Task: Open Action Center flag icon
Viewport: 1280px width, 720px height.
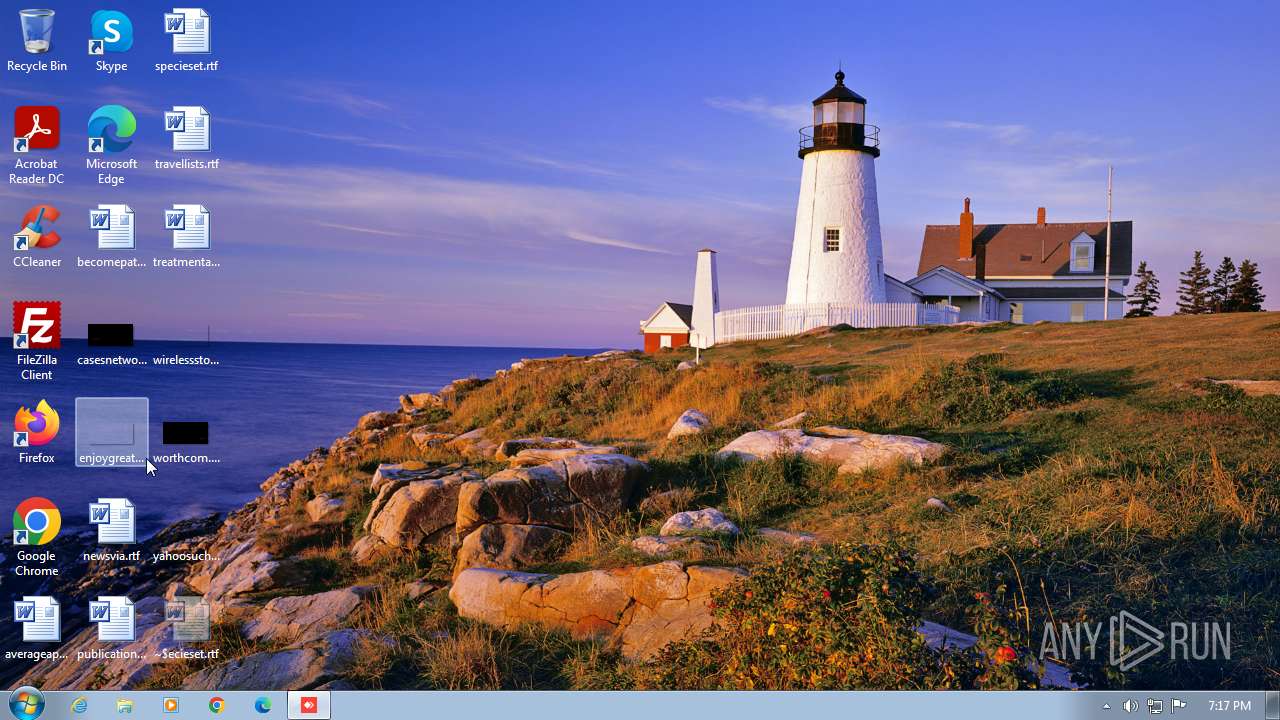Action: [x=1179, y=706]
